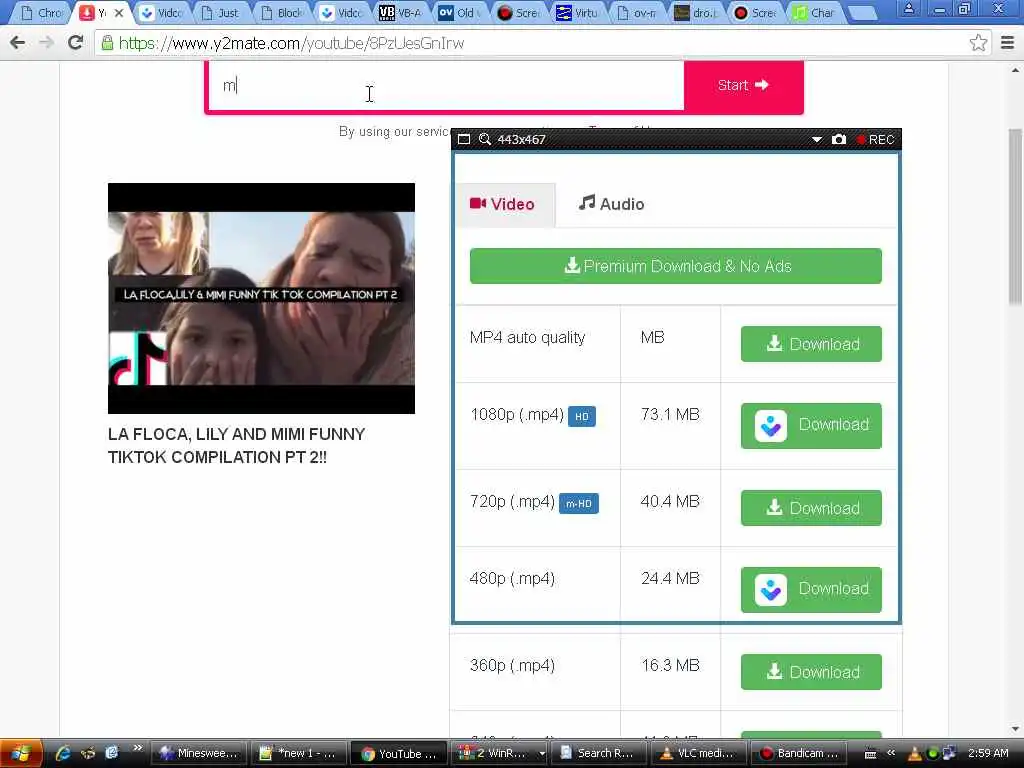
Task: Open the YouTube Chrome taskbar item
Action: (x=398, y=753)
